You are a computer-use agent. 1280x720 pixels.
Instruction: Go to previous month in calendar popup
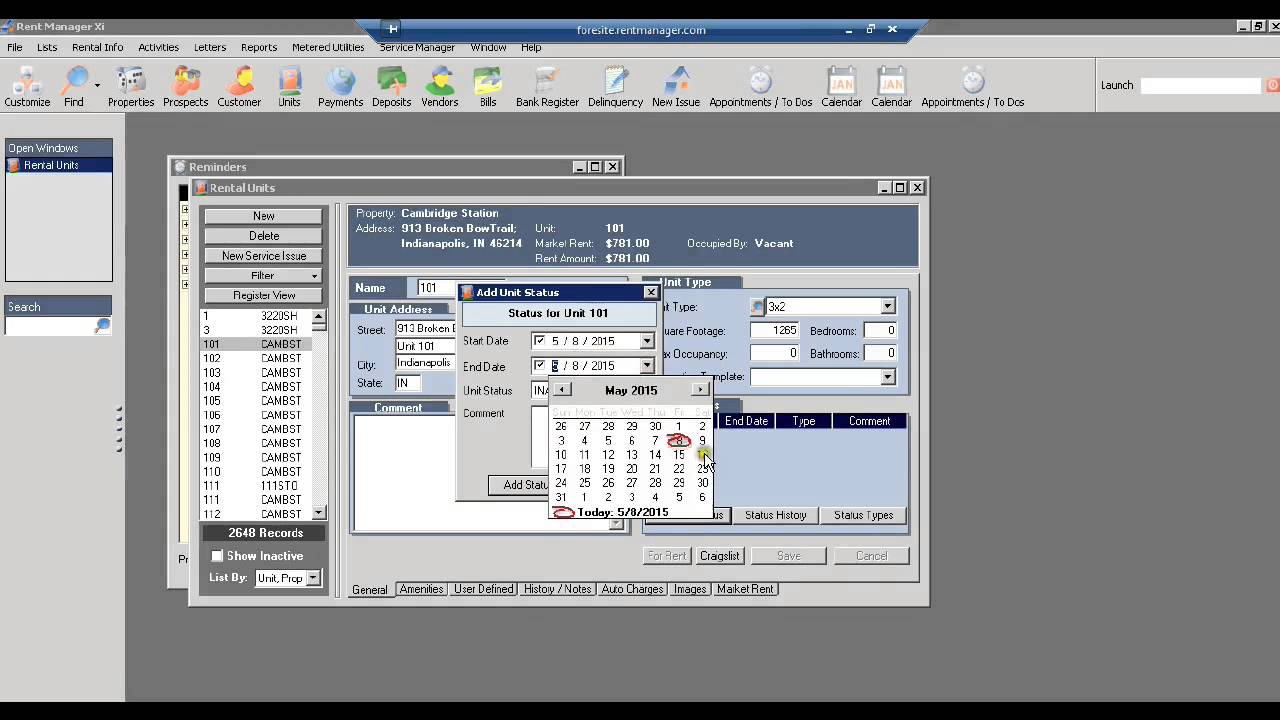coord(562,390)
